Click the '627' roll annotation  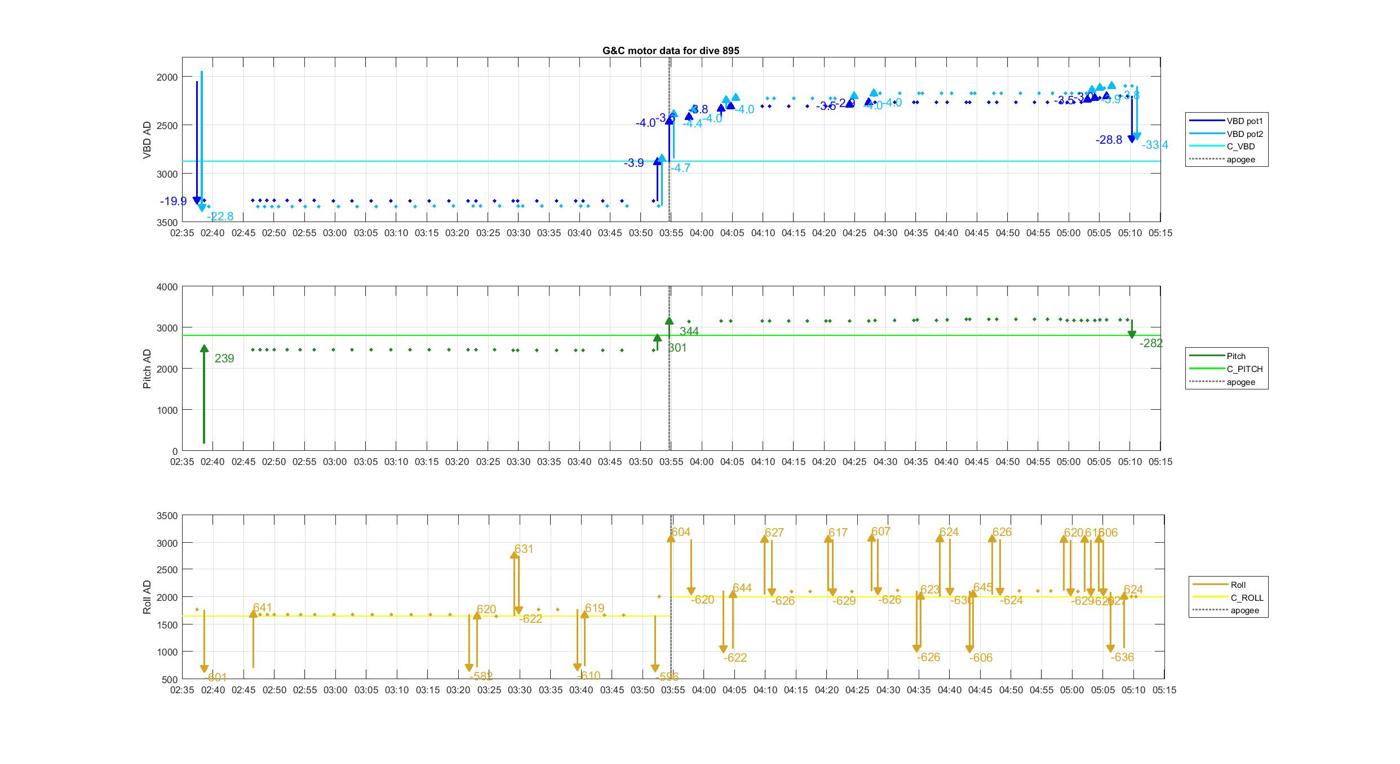(774, 533)
